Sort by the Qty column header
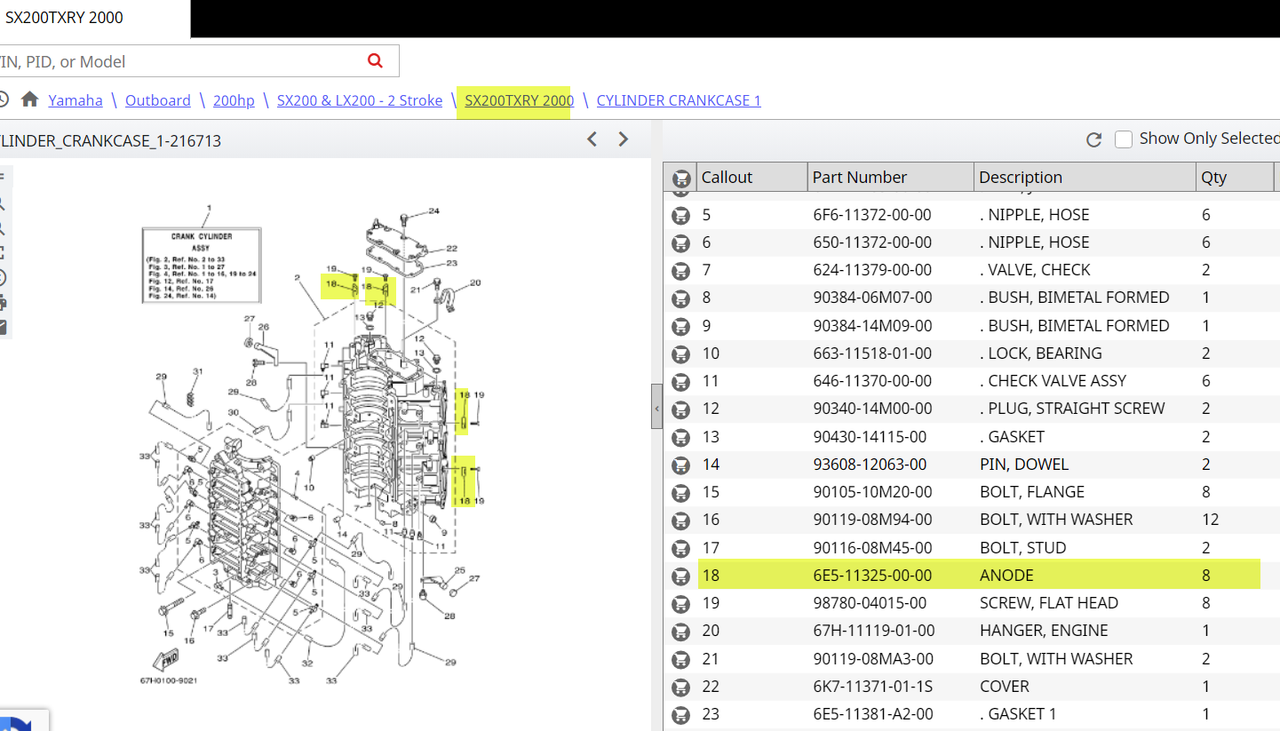 click(x=1235, y=177)
